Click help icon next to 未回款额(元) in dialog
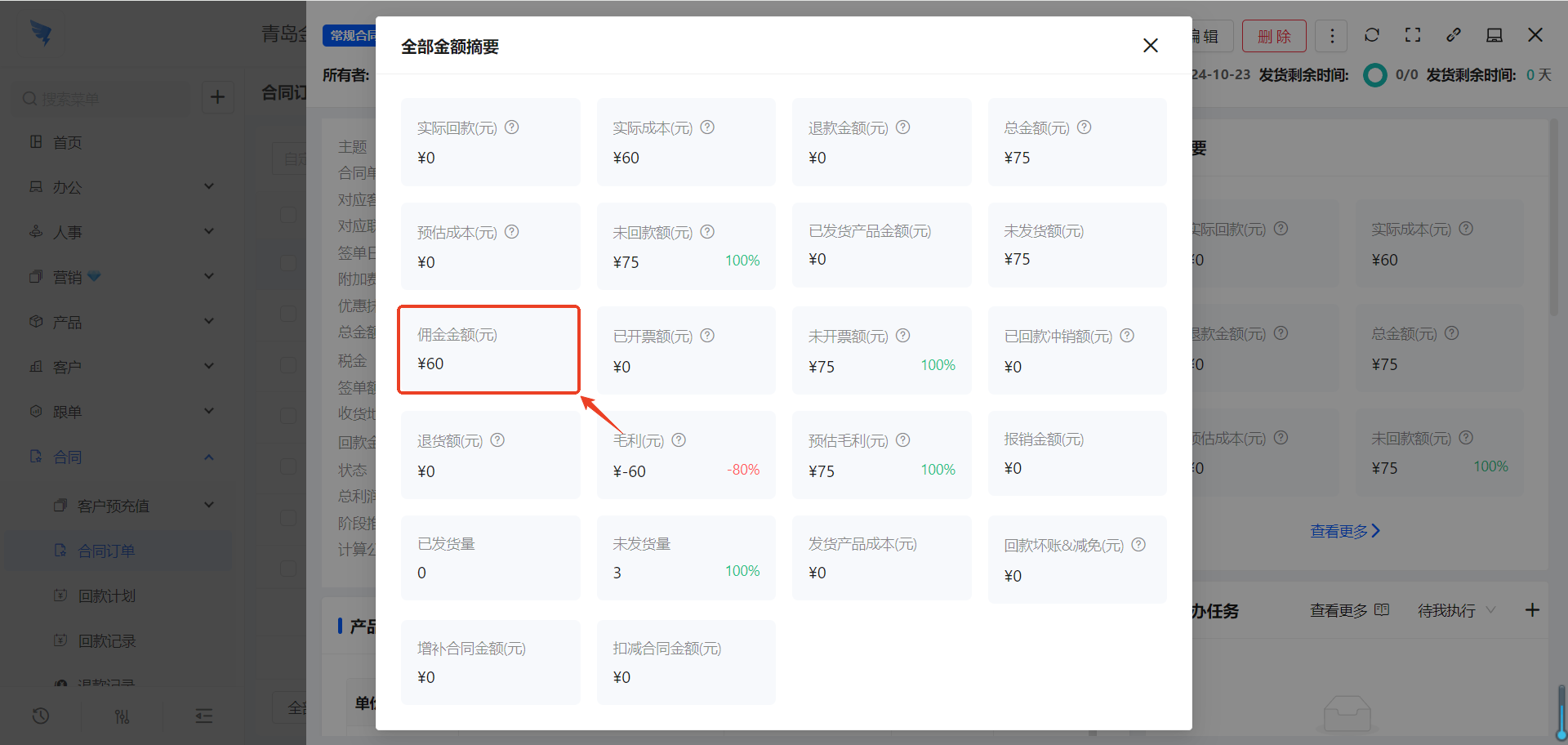 tap(707, 232)
